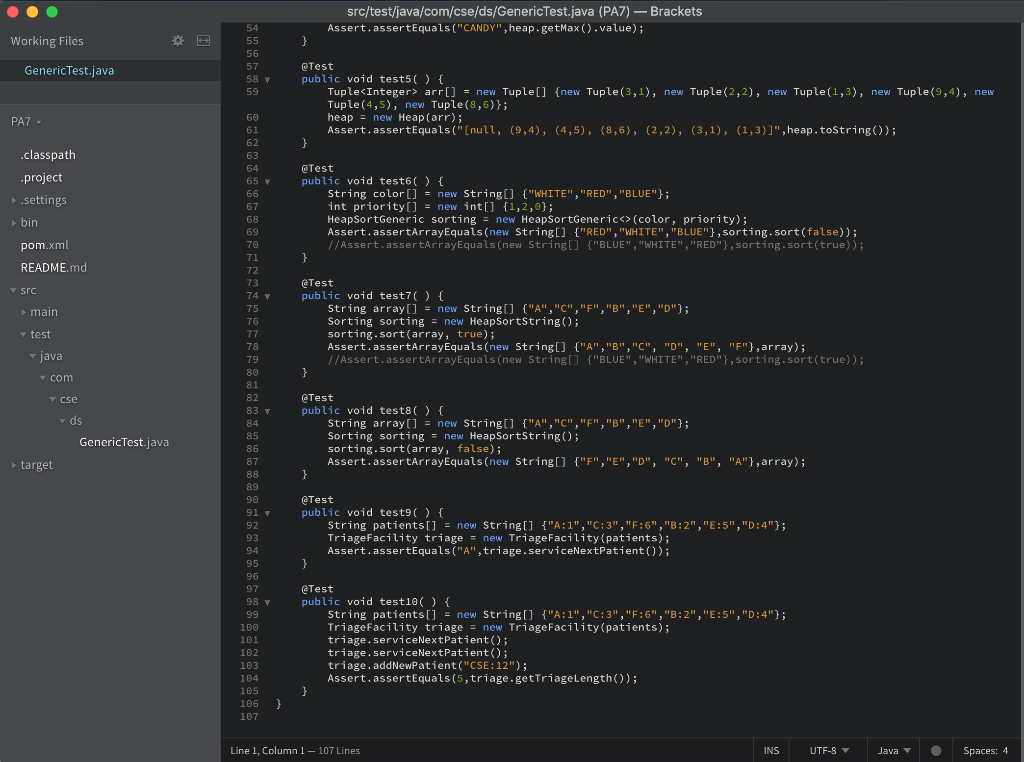Click line number 70 in gutter
The width and height of the screenshot is (1024, 762).
pos(252,245)
